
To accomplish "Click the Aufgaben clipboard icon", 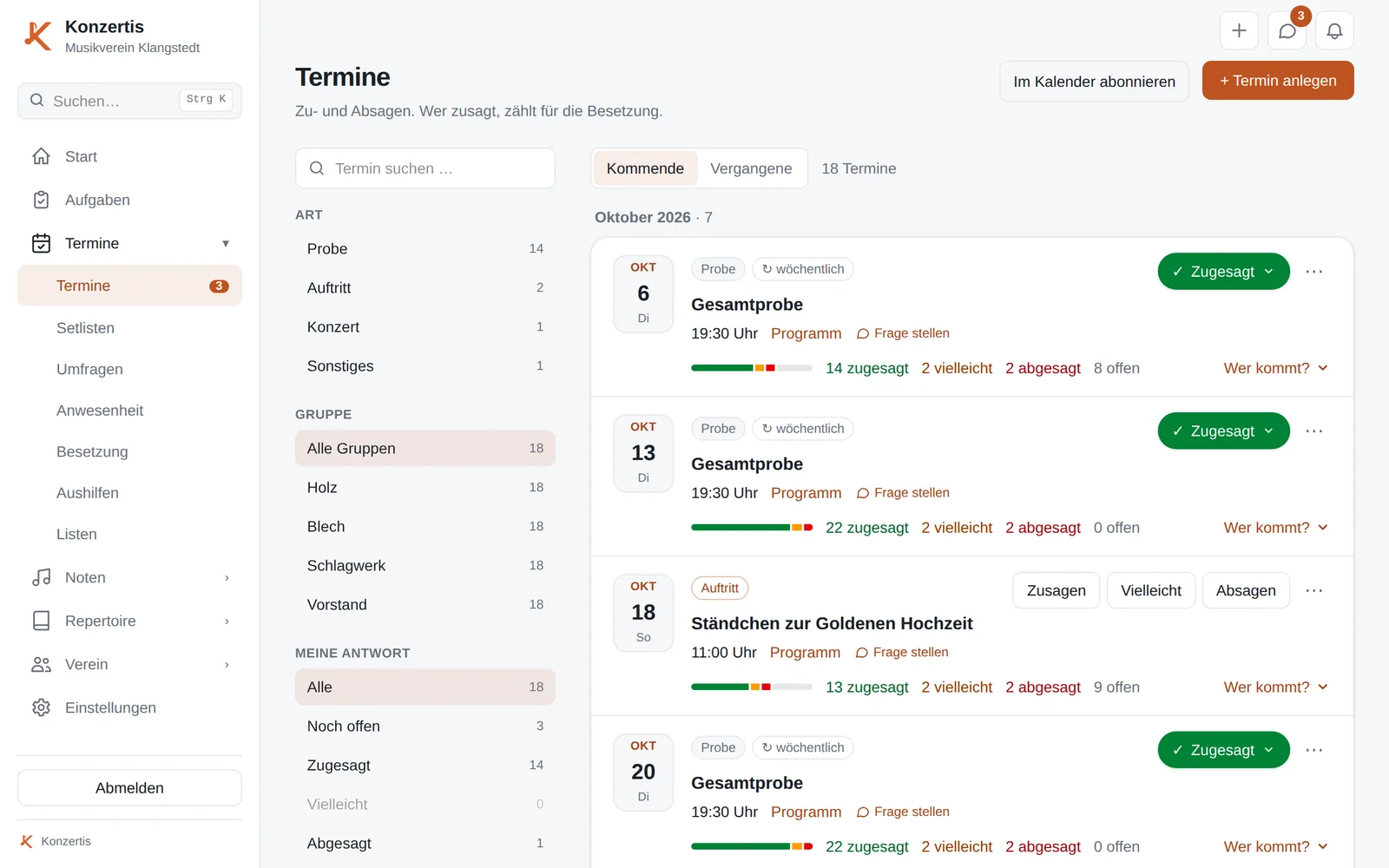I will (41, 200).
